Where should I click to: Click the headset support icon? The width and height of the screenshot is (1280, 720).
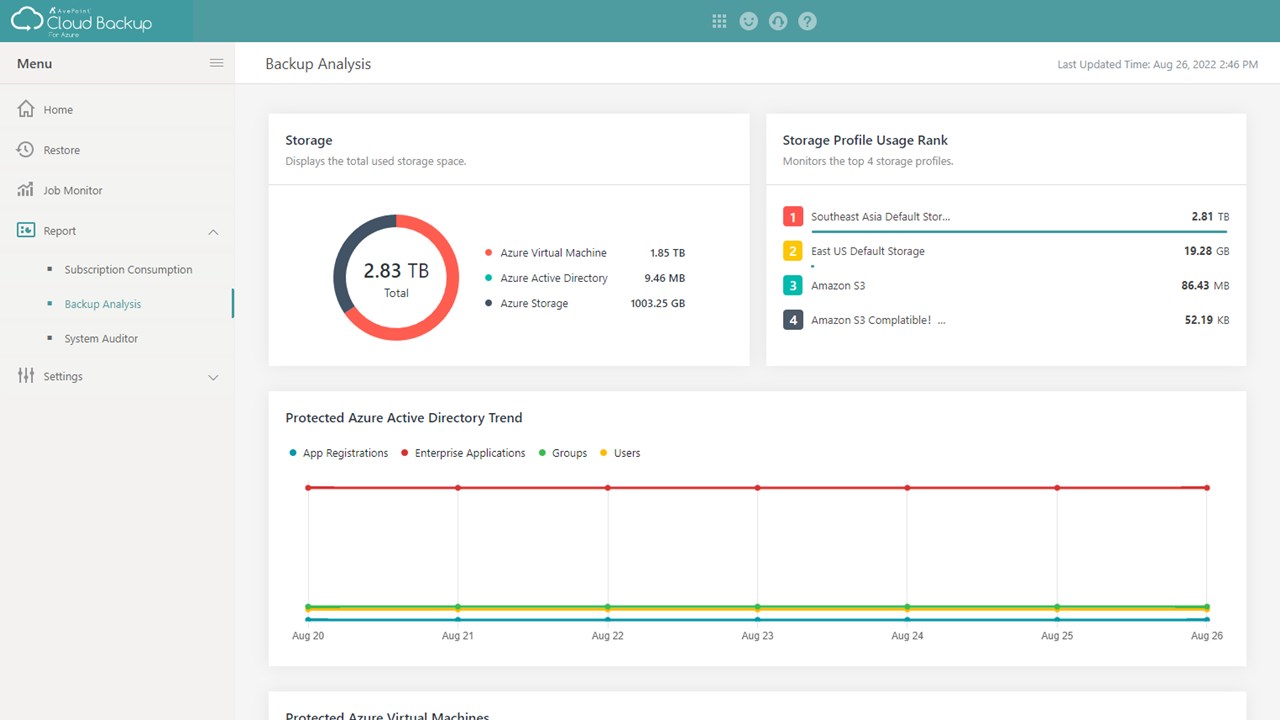coord(778,21)
